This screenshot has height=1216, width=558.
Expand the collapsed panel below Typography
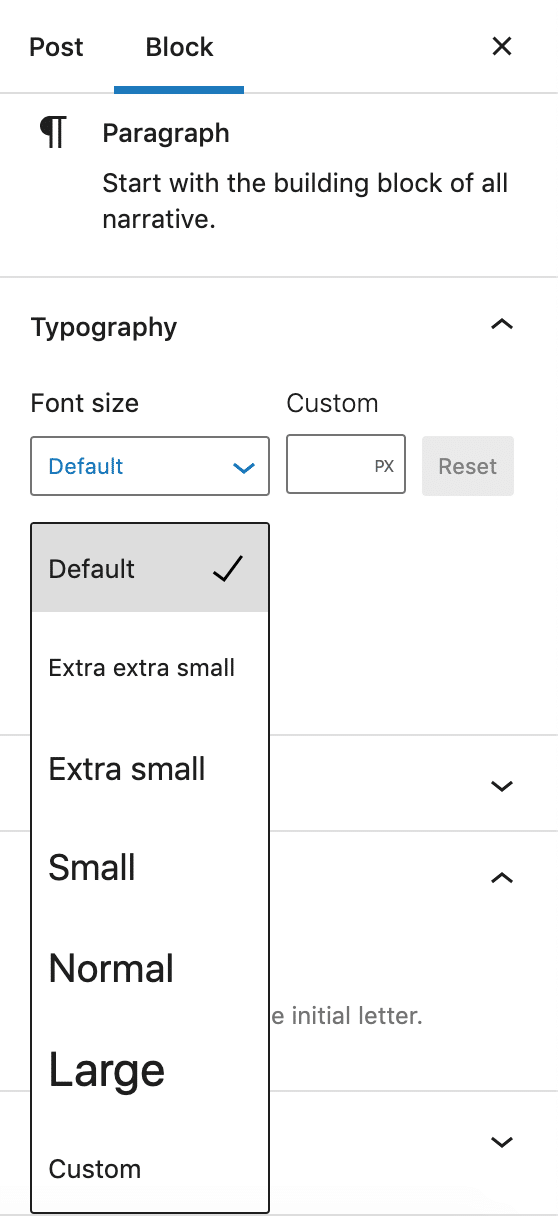(502, 785)
